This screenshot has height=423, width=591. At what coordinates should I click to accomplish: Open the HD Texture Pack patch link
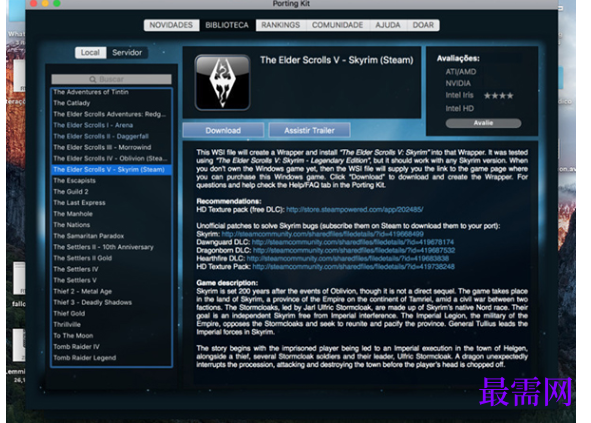tap(354, 267)
